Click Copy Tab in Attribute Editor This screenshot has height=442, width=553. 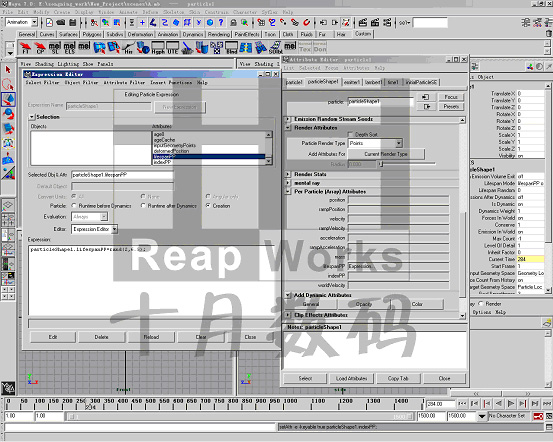[x=398, y=379]
